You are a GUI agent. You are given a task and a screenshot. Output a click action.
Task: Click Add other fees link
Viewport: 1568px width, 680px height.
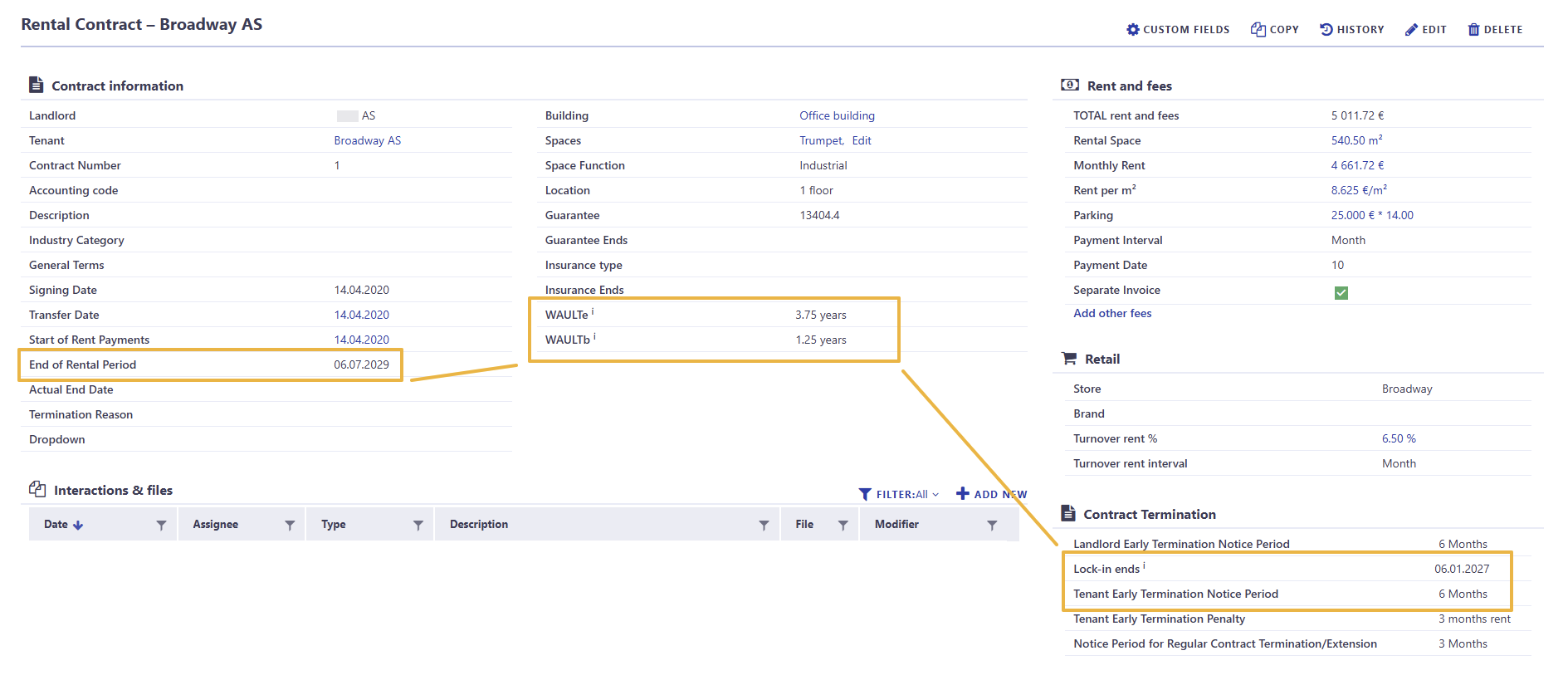(1112, 313)
